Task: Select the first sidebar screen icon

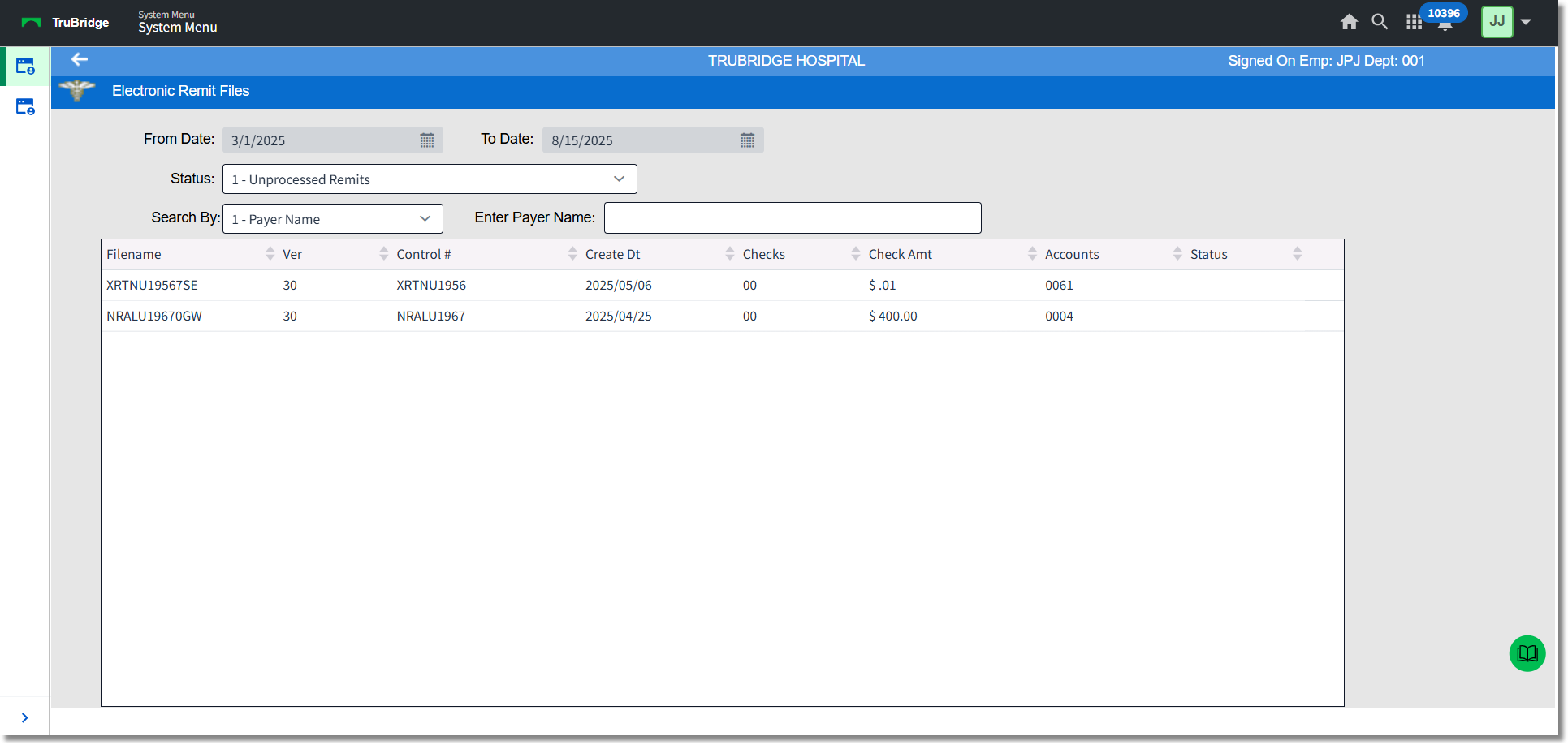Action: click(25, 67)
